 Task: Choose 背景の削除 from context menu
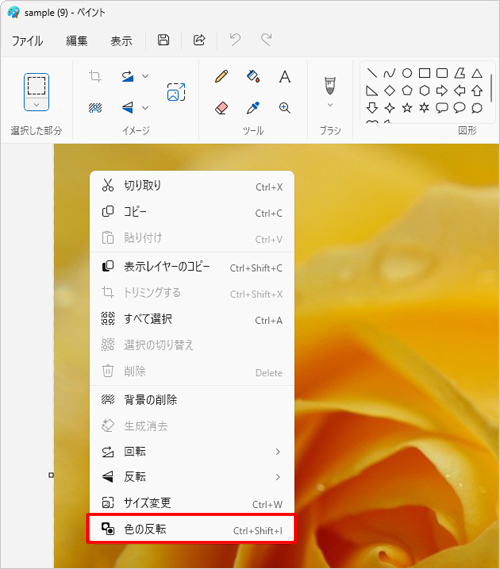[192, 400]
